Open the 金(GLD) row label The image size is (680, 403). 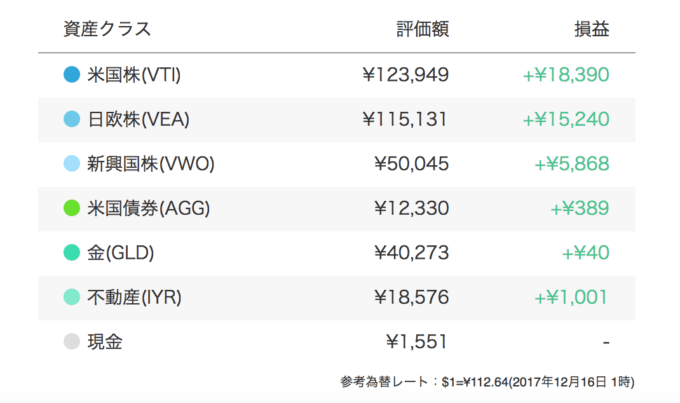coord(121,253)
